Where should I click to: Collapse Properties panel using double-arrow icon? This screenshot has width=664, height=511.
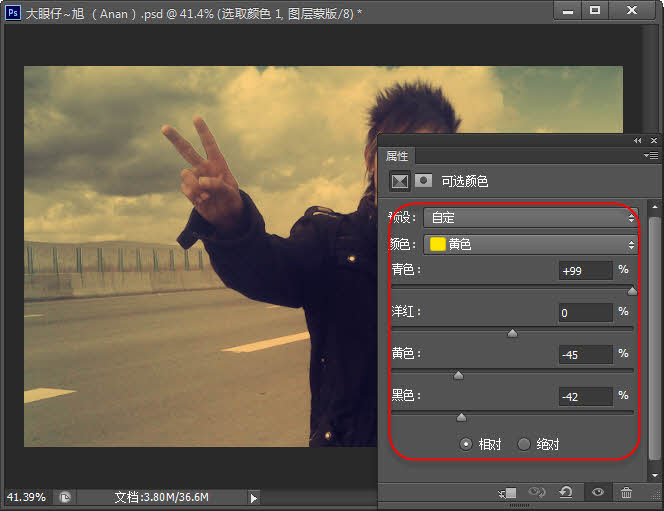click(637, 141)
